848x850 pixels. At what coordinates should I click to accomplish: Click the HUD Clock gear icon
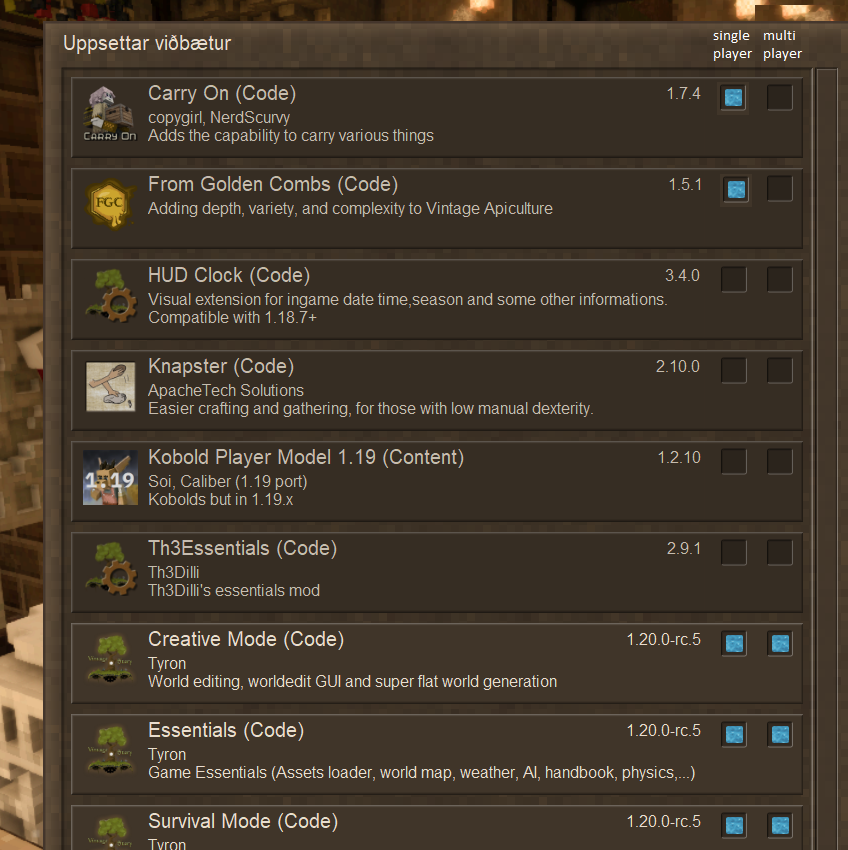pyautogui.click(x=110, y=297)
